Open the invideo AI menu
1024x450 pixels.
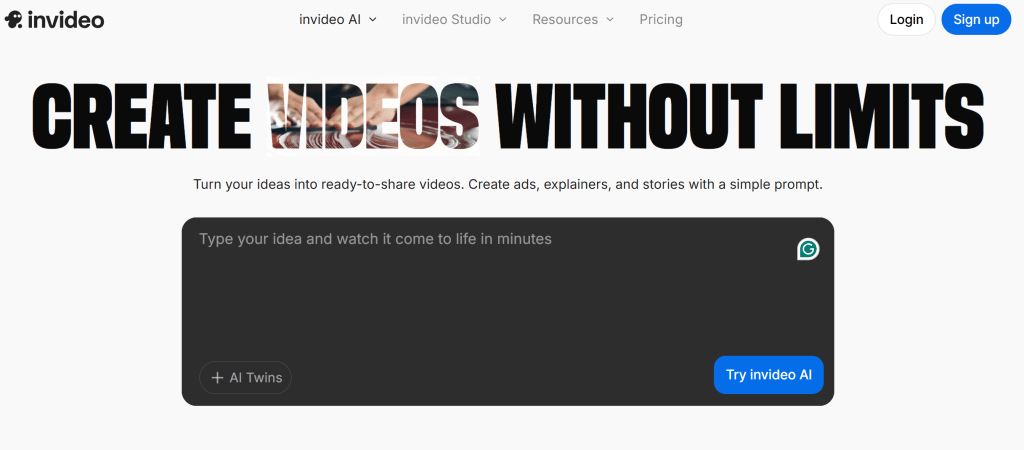click(330, 19)
